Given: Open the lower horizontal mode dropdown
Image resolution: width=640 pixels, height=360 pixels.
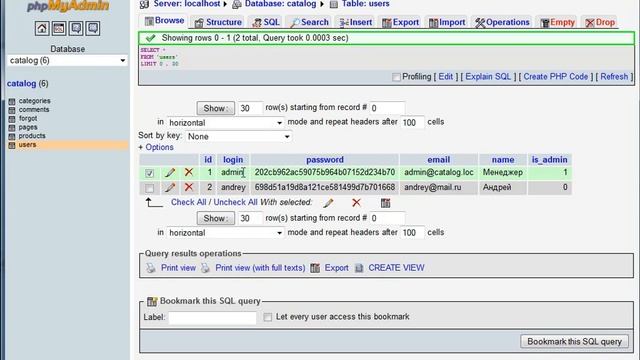Looking at the screenshot, I should (225, 233).
